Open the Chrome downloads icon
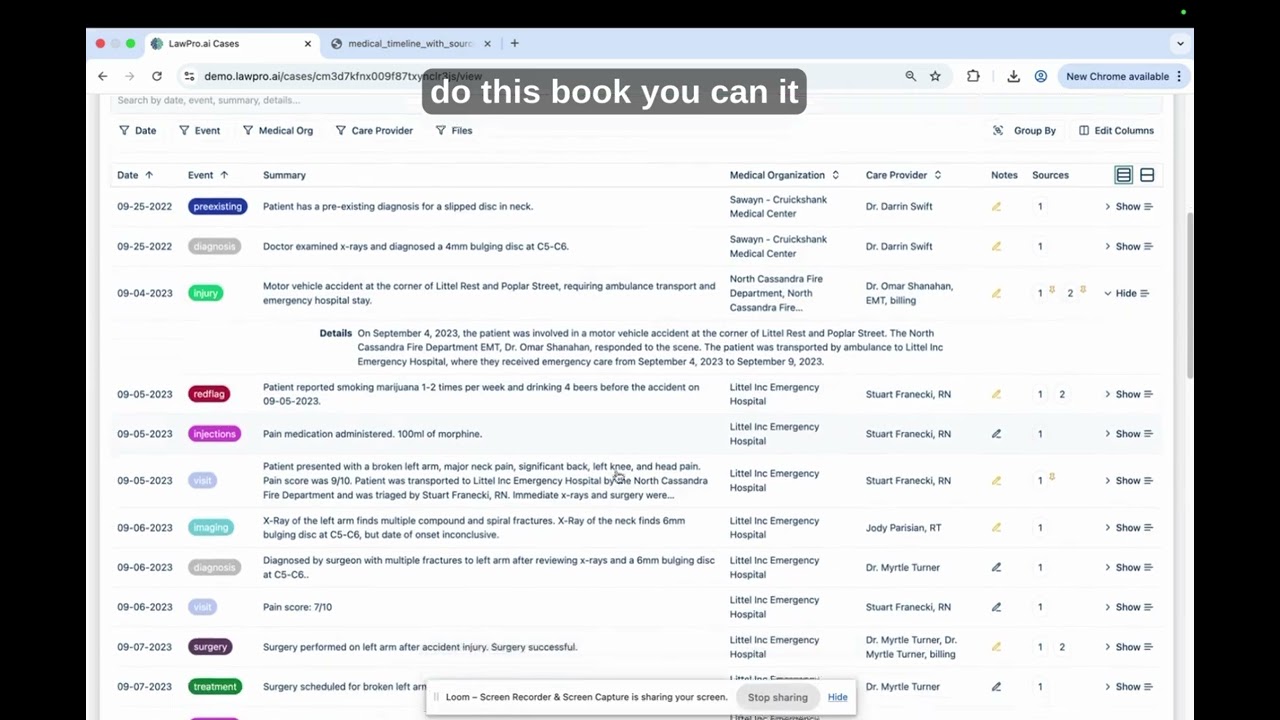1280x720 pixels. [1013, 76]
